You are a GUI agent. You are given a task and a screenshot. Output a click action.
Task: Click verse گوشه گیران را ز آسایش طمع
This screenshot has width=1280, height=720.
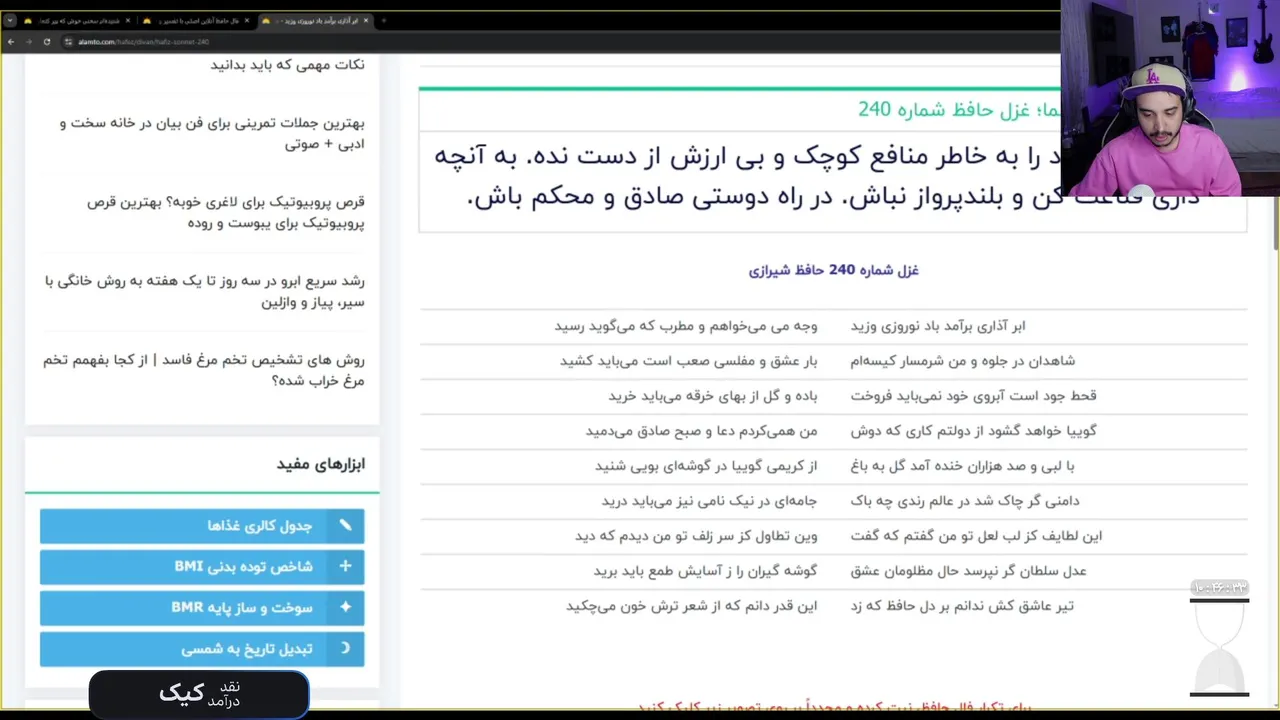coord(706,571)
